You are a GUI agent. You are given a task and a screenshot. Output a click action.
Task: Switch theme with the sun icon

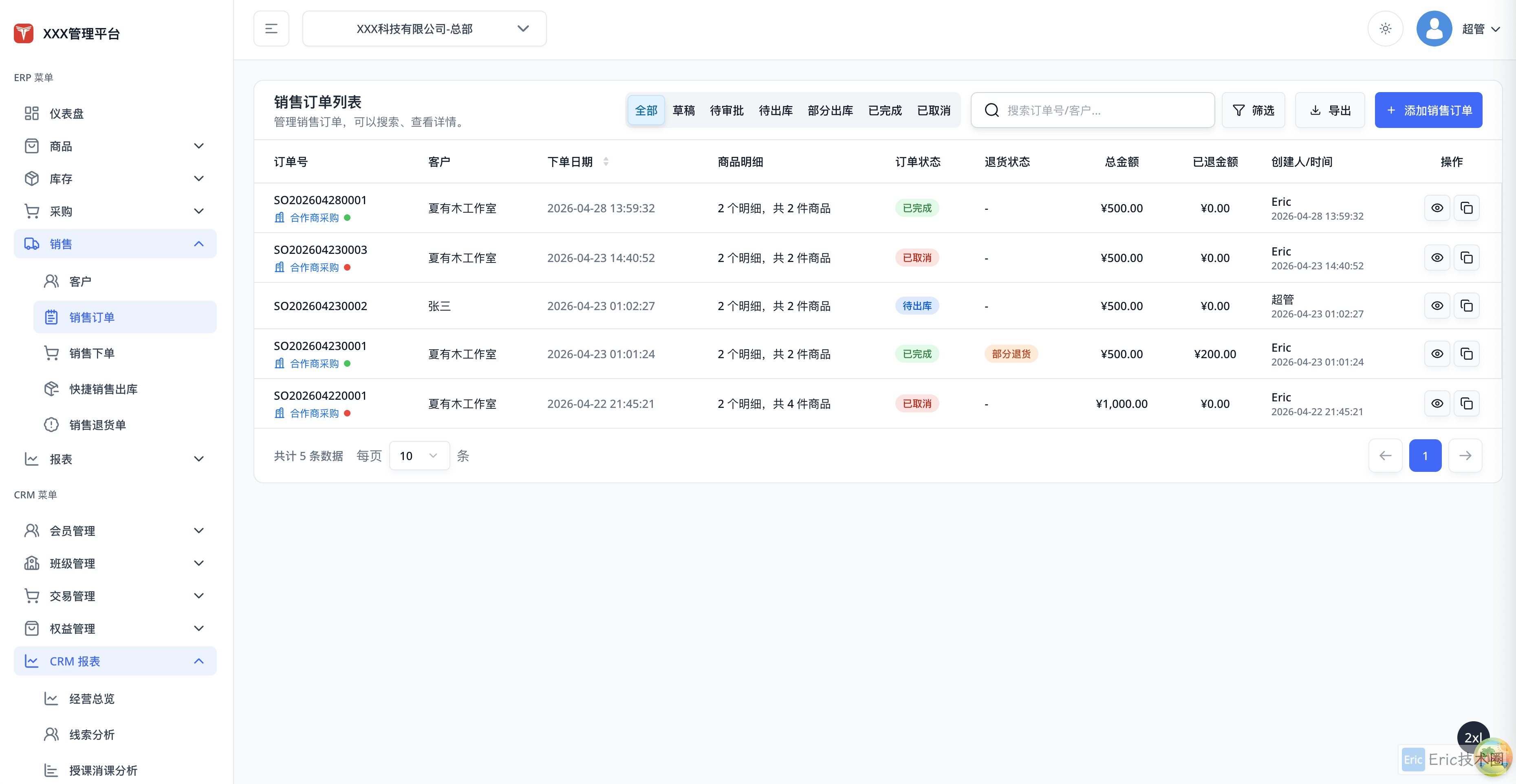pyautogui.click(x=1385, y=28)
